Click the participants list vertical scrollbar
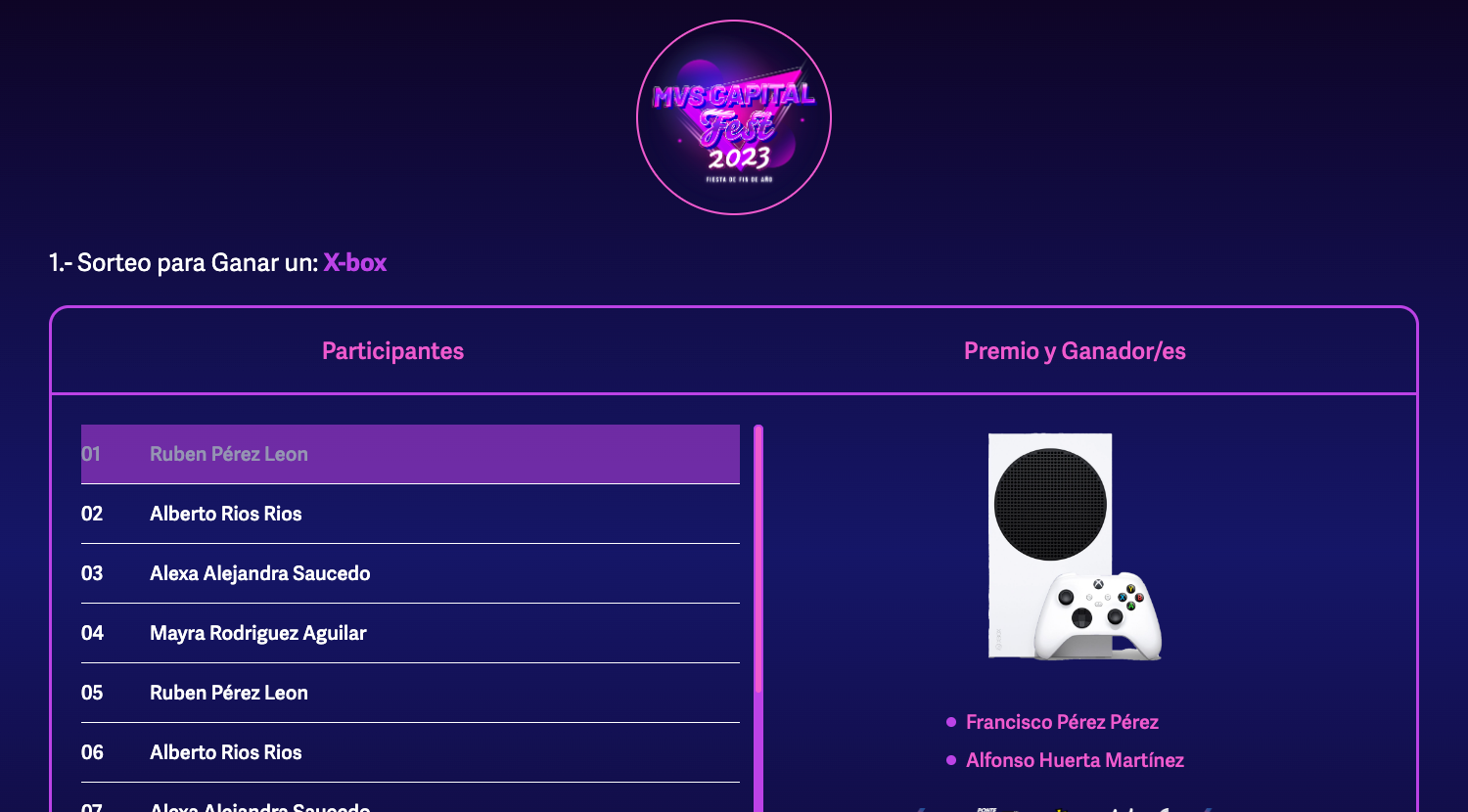This screenshot has width=1468, height=812. coord(758,618)
